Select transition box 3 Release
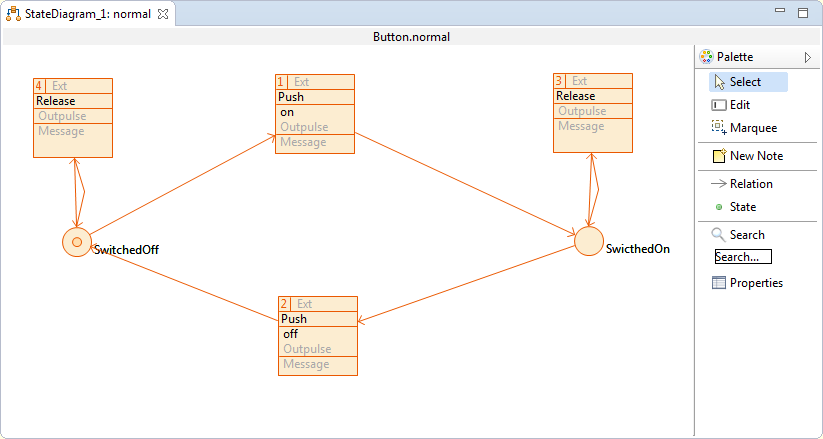 (593, 112)
